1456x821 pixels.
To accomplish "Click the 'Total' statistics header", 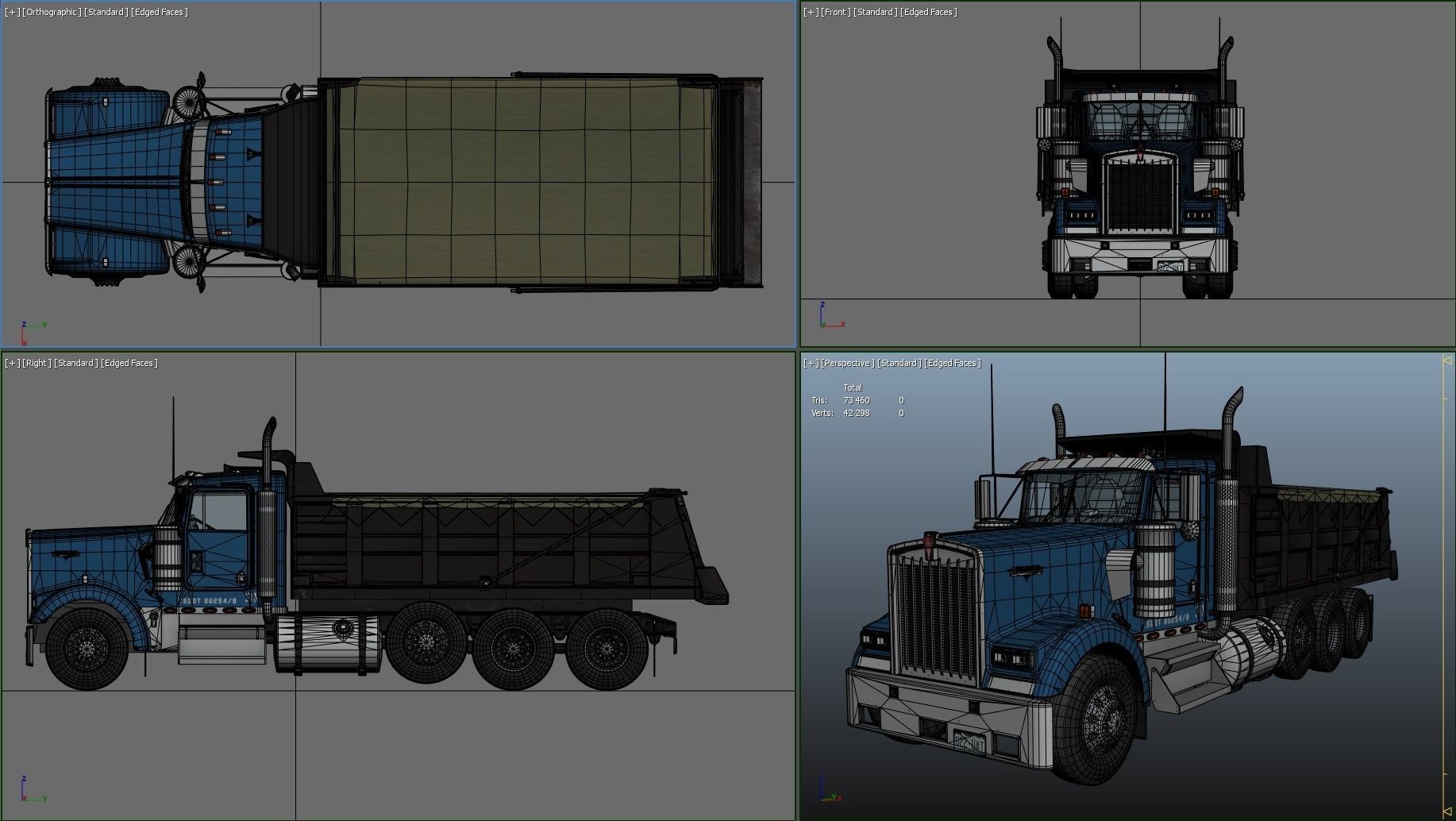I will pos(853,387).
